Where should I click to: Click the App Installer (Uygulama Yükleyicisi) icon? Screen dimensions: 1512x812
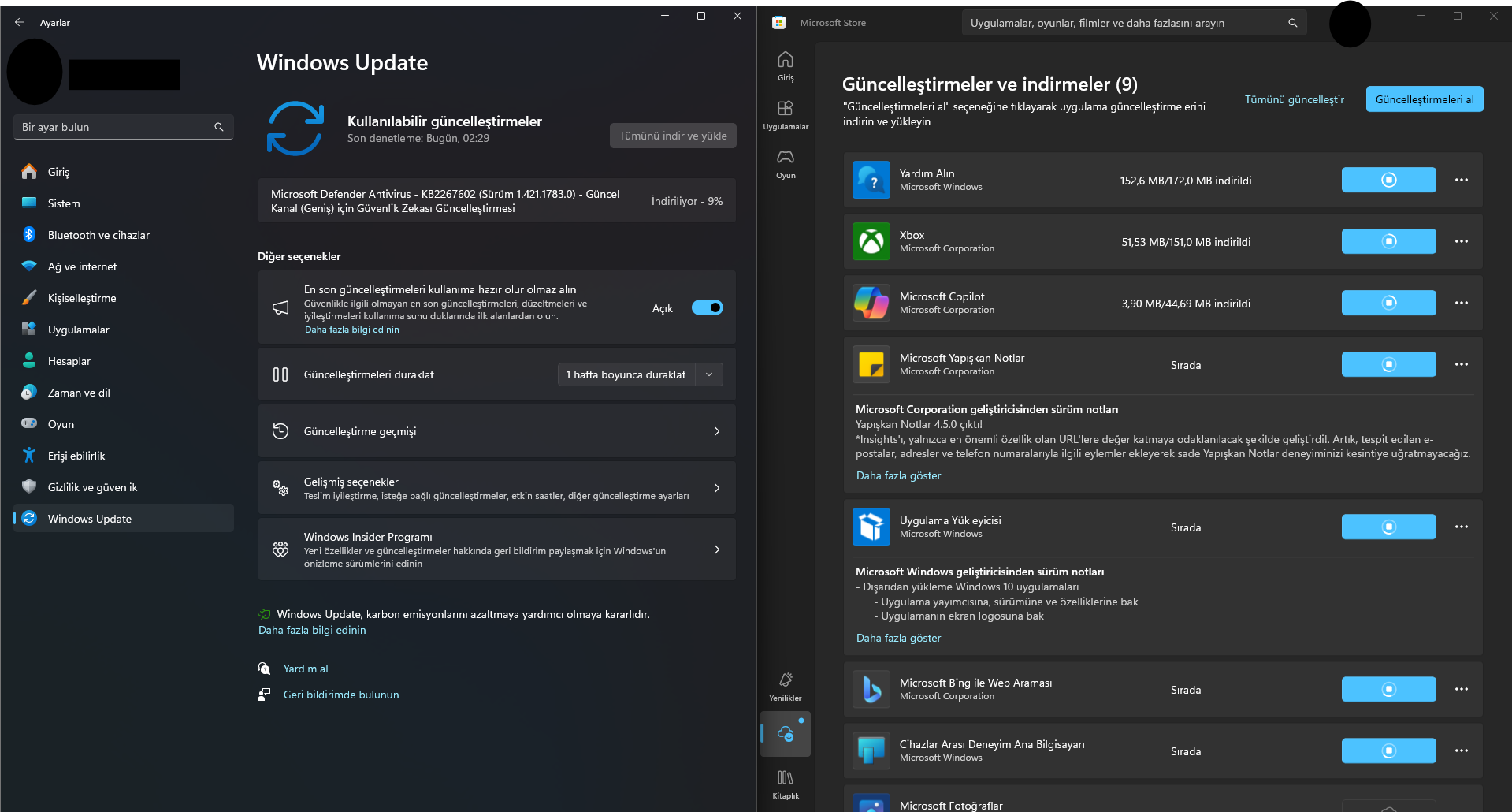pyautogui.click(x=871, y=527)
